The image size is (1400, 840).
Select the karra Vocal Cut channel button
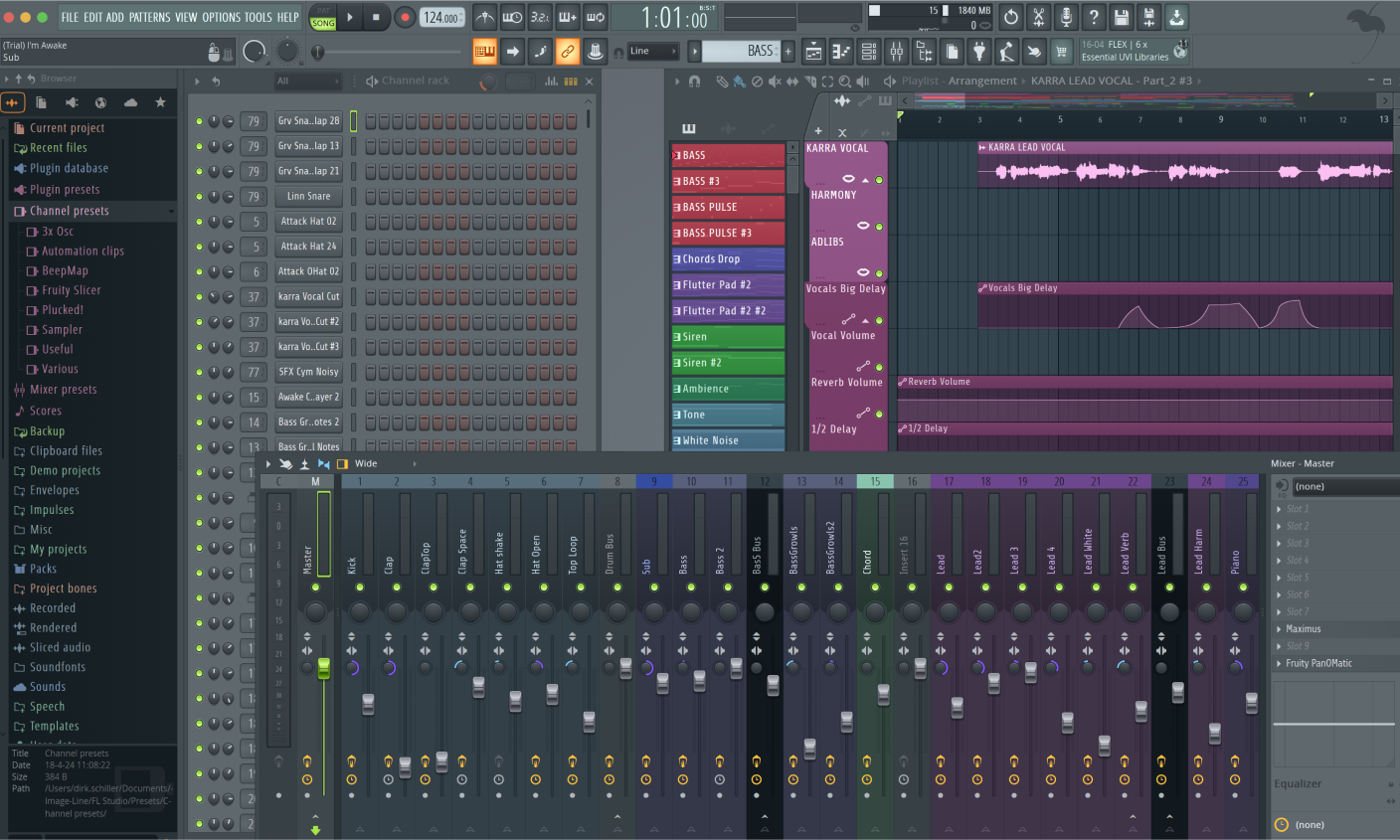coord(309,297)
